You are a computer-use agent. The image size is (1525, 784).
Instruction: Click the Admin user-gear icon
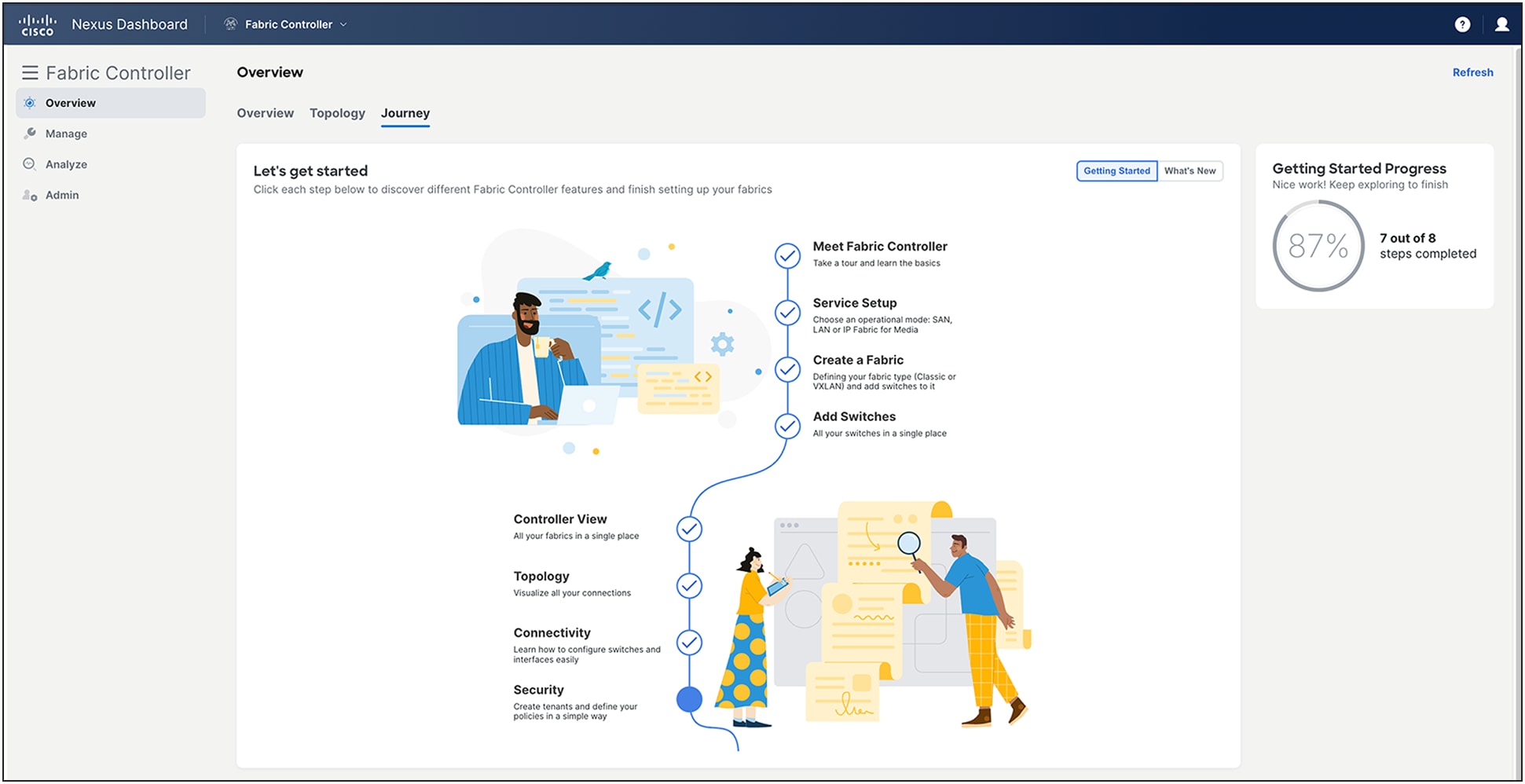coord(30,195)
